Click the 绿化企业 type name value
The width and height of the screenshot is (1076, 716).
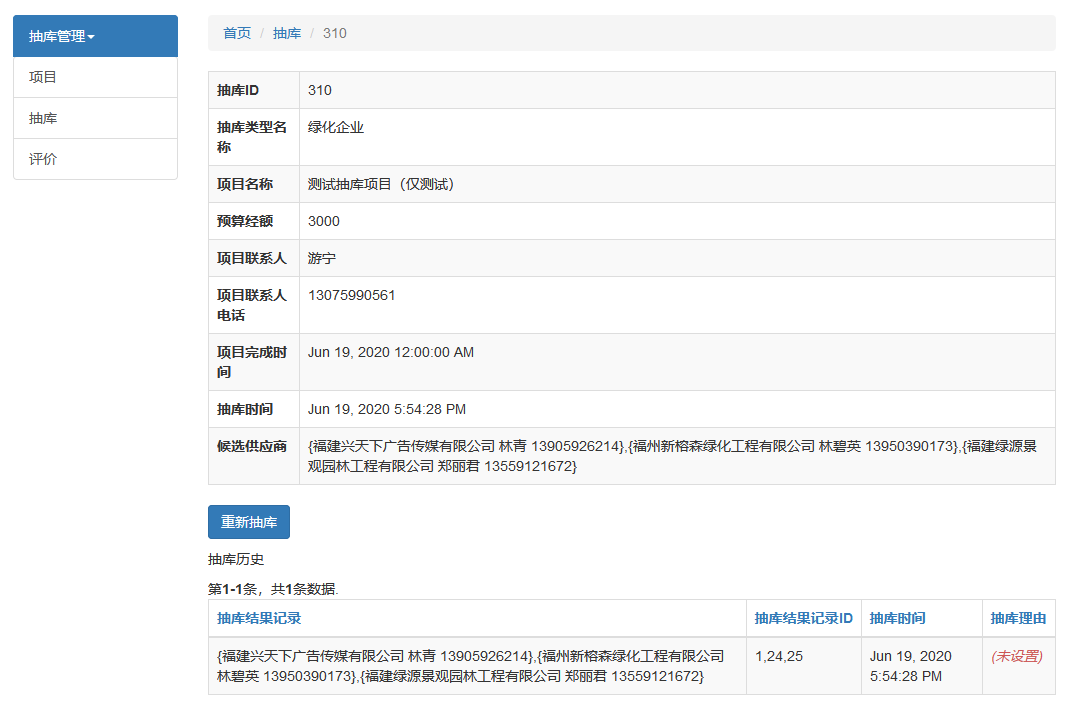coord(336,127)
